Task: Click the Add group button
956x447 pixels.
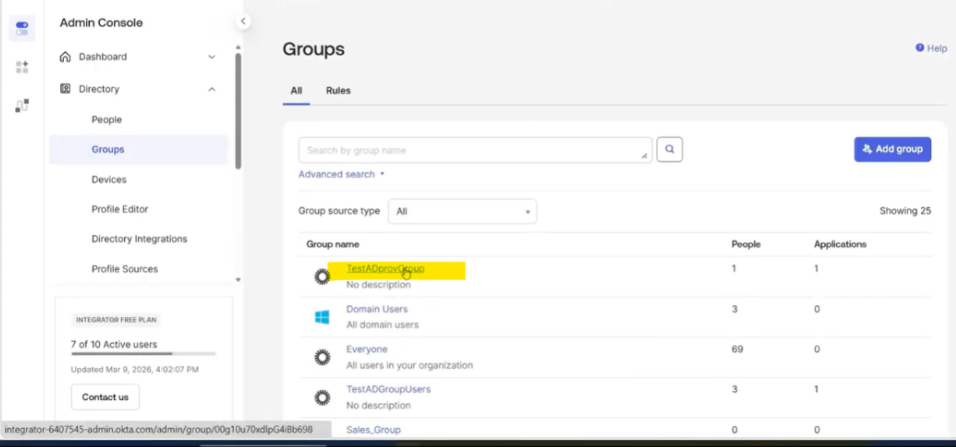Action: point(892,149)
